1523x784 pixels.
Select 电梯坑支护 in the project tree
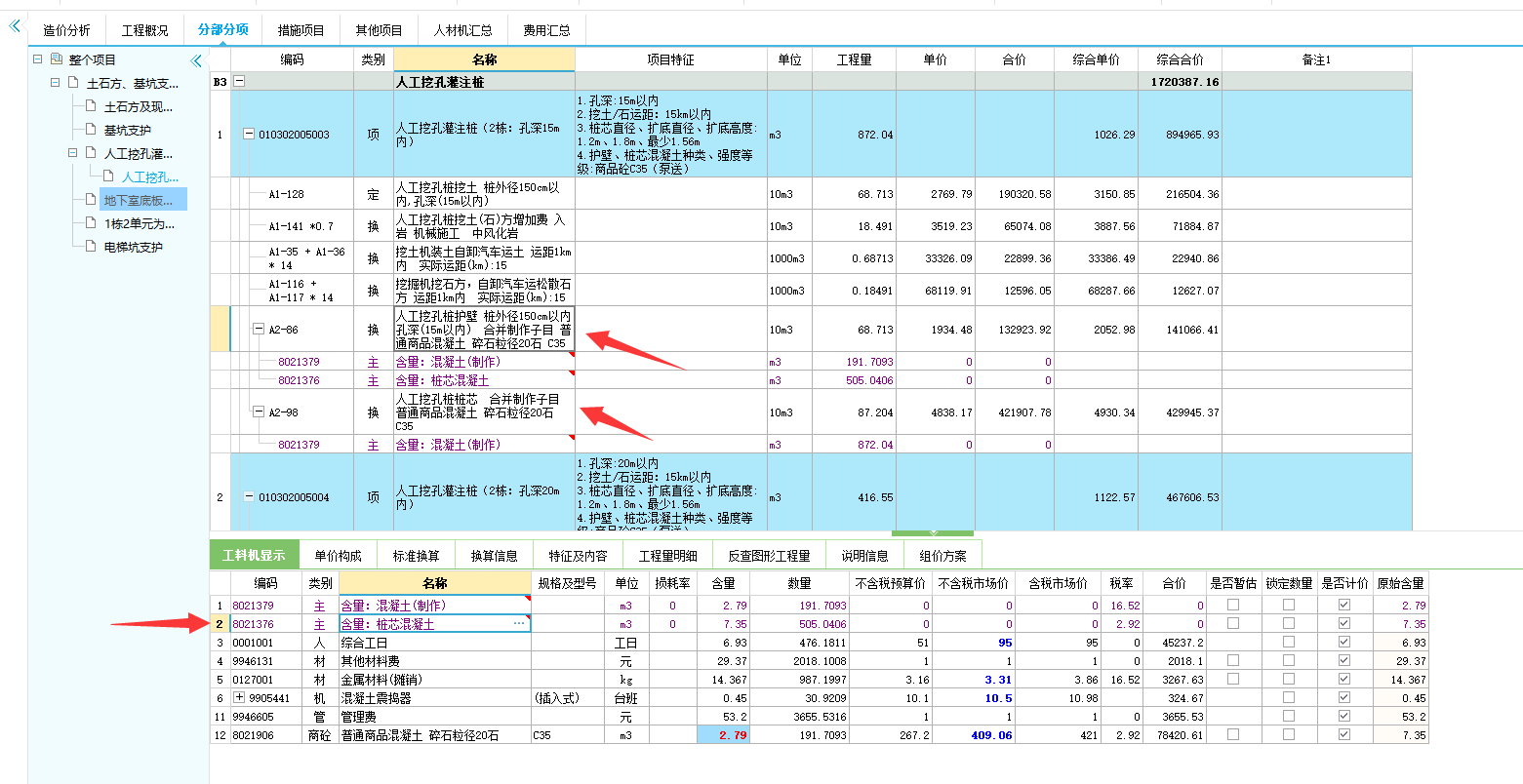134,247
